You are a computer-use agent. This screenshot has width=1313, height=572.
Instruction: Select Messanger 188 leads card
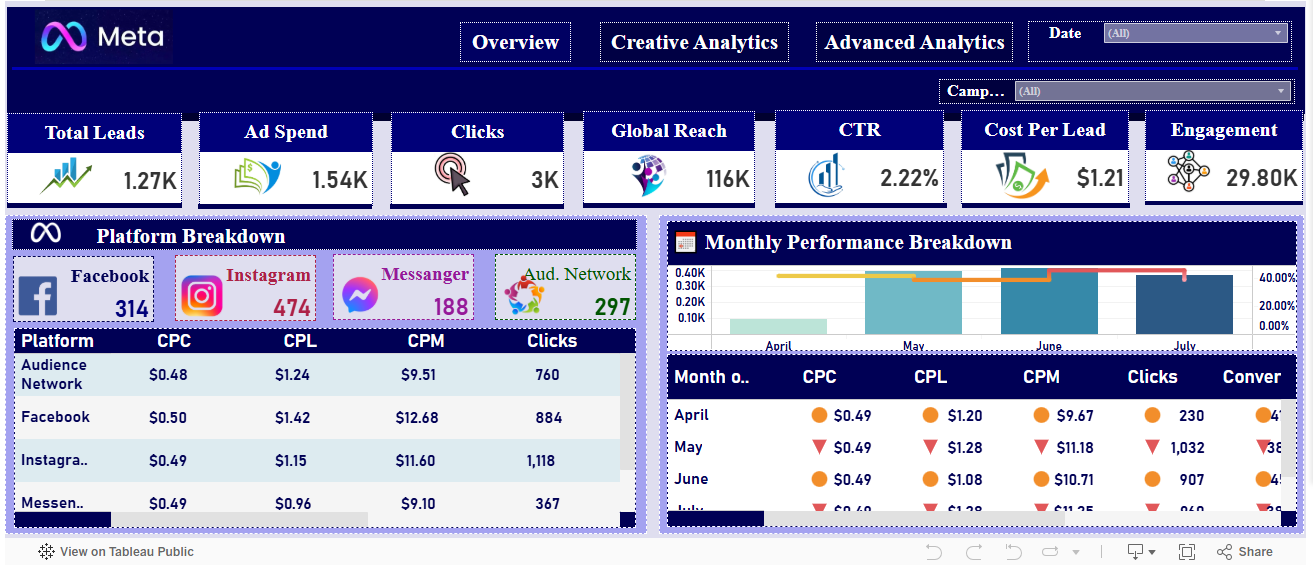(402, 288)
